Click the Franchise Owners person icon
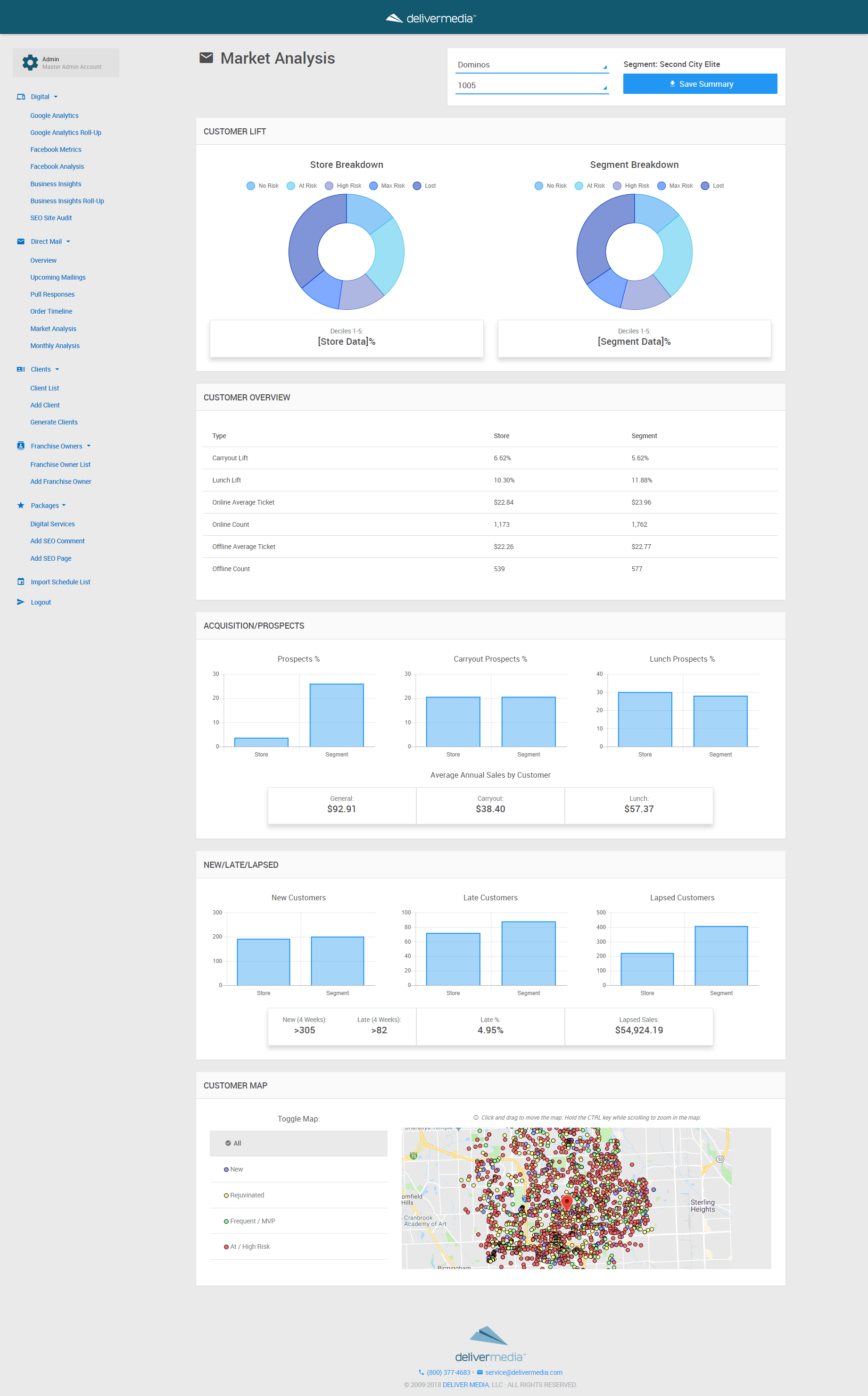868x1396 pixels. tap(21, 446)
